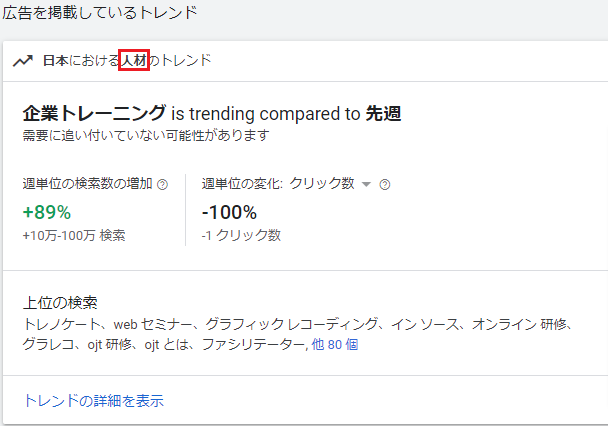
Task: Click the -1 クリック数 detail text
Action: click(241, 235)
